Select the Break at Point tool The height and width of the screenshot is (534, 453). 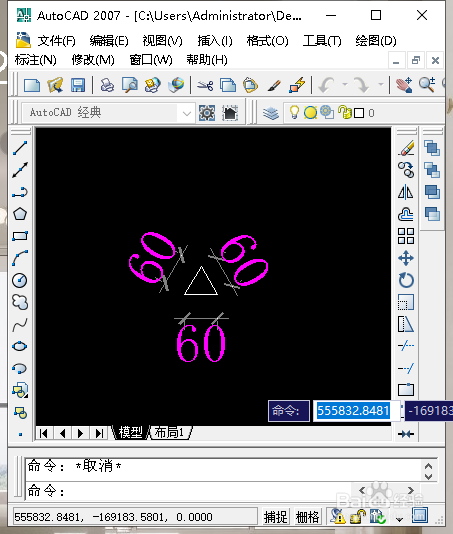tap(406, 390)
